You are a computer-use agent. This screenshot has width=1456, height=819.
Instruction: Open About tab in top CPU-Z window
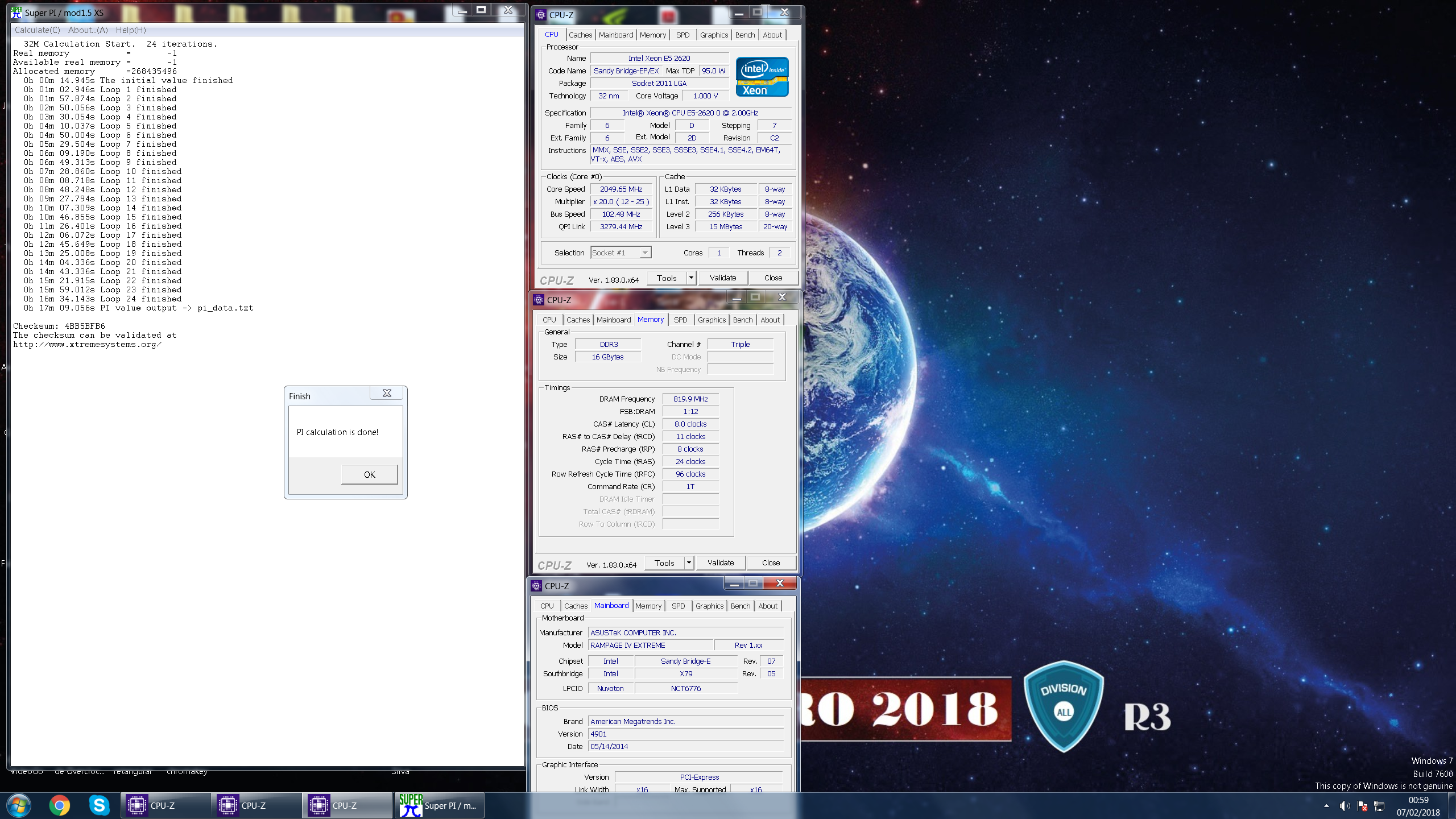pyautogui.click(x=772, y=35)
